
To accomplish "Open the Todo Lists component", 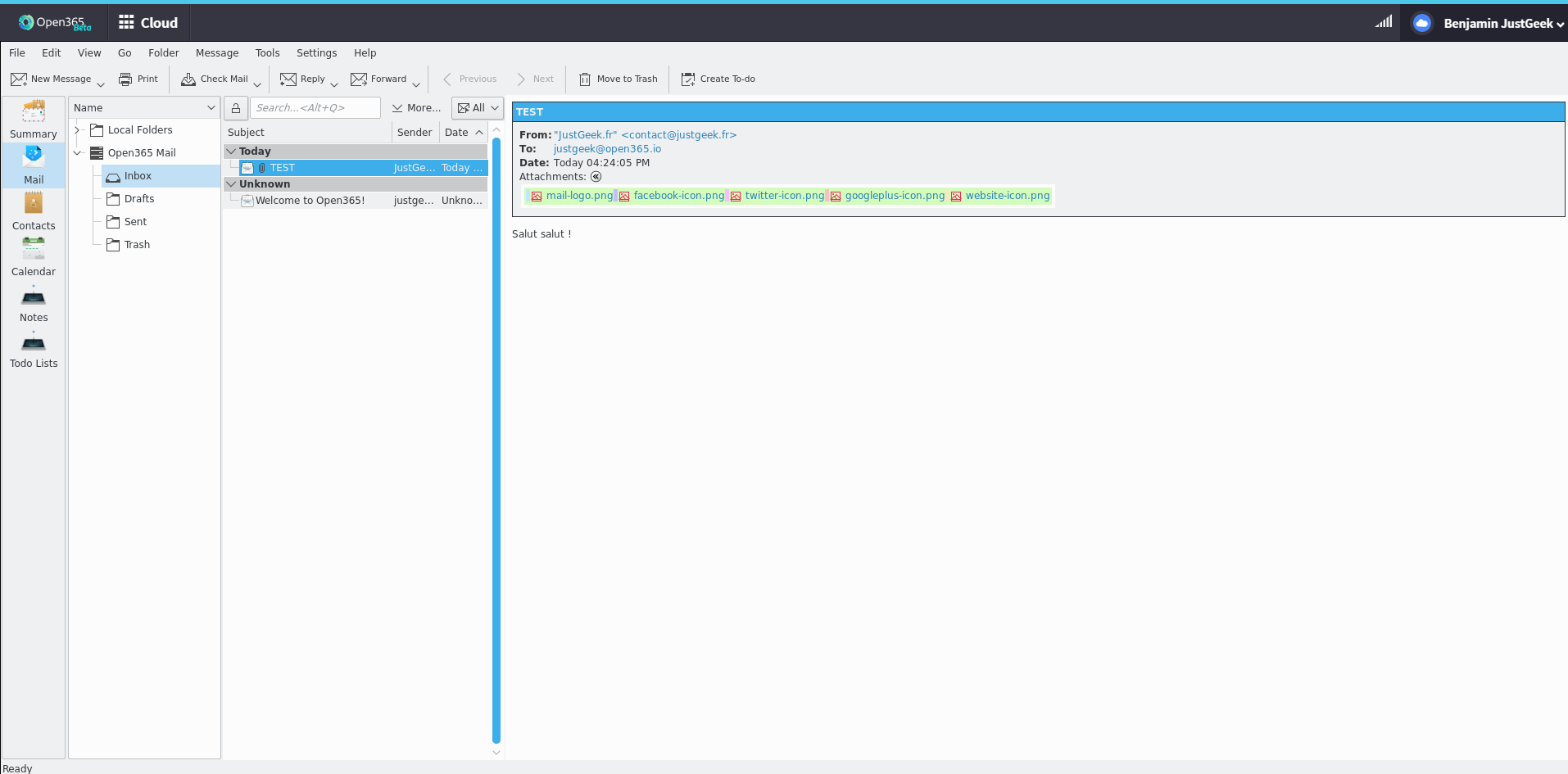I will (34, 349).
